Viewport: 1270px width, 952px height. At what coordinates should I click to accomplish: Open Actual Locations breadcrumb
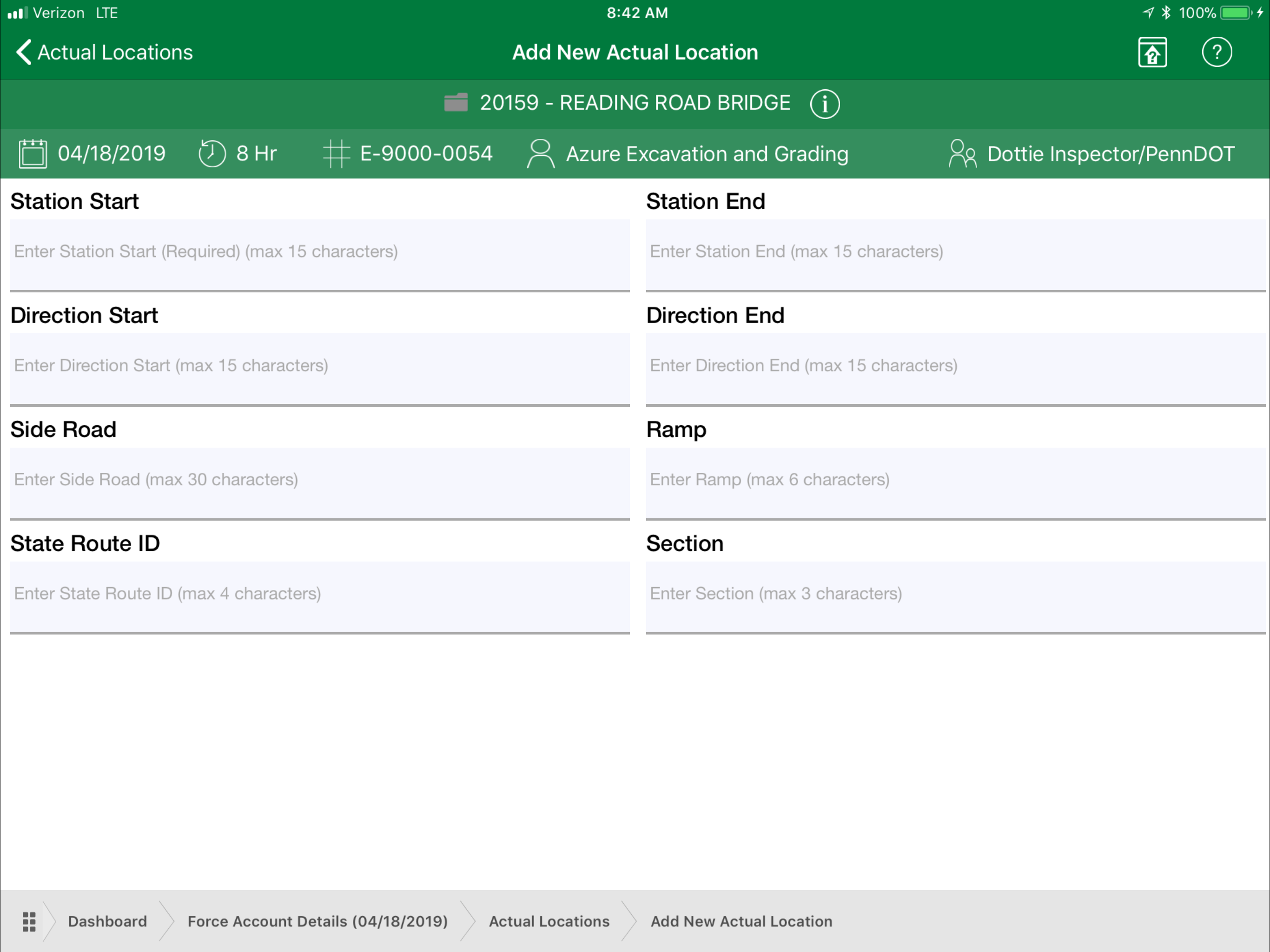point(549,921)
